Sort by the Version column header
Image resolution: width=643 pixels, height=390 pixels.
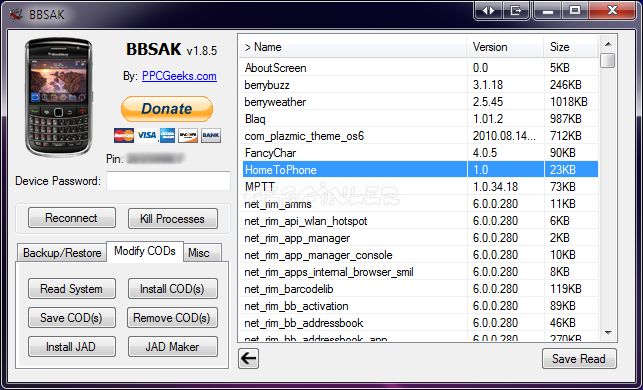pyautogui.click(x=505, y=47)
